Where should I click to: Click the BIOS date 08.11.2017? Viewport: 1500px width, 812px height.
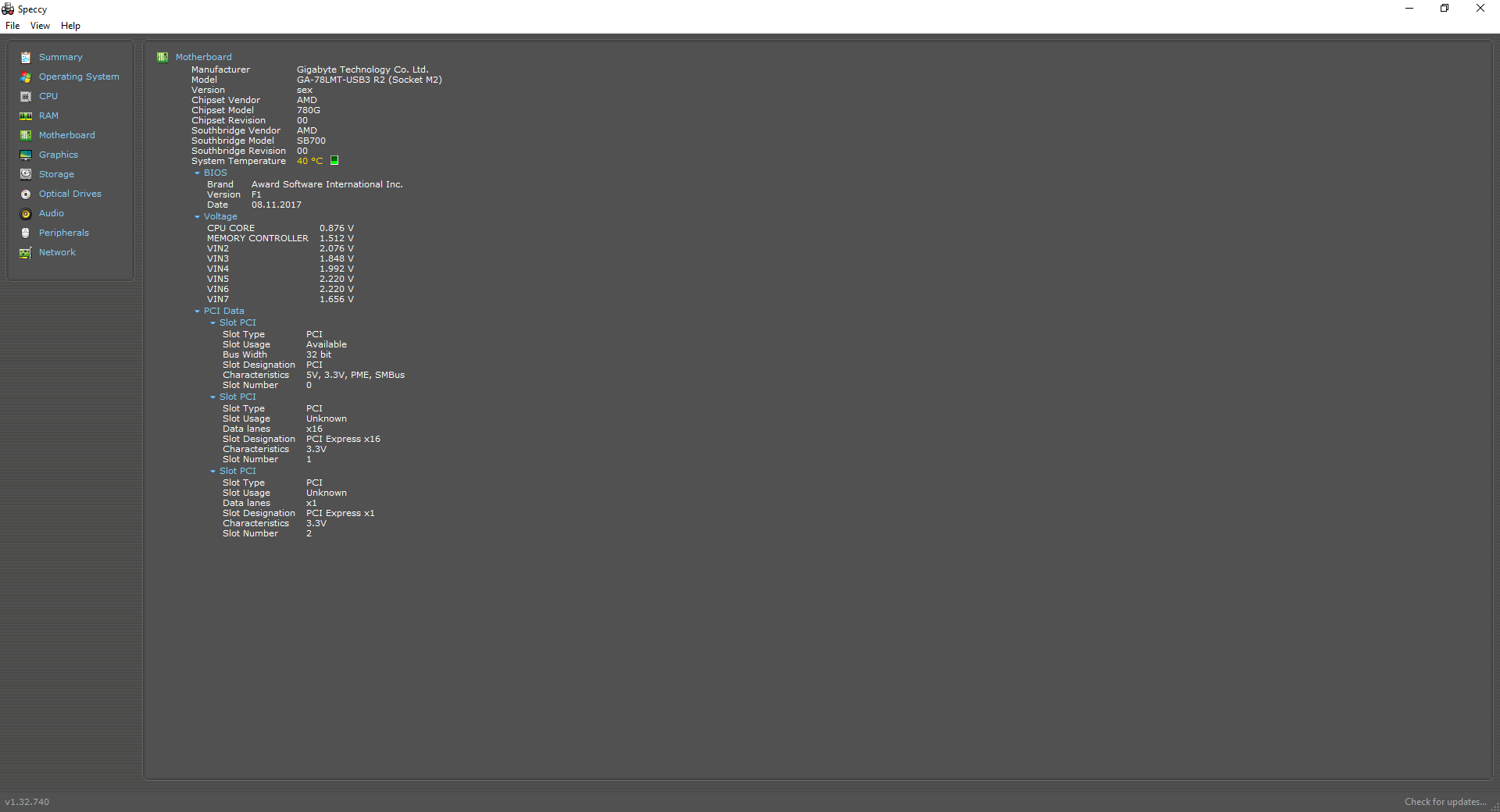click(x=277, y=205)
